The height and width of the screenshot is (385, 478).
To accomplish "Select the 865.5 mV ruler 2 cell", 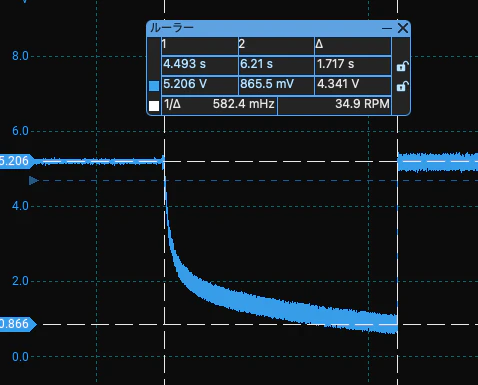I will coord(276,85).
